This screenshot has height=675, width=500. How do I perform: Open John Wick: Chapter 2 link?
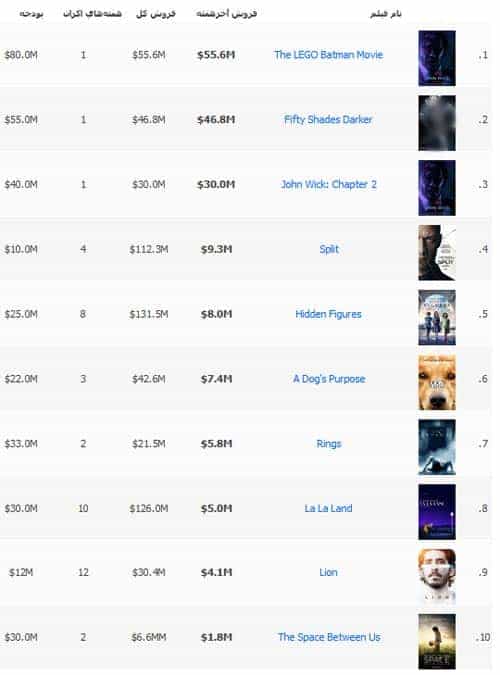[329, 184]
